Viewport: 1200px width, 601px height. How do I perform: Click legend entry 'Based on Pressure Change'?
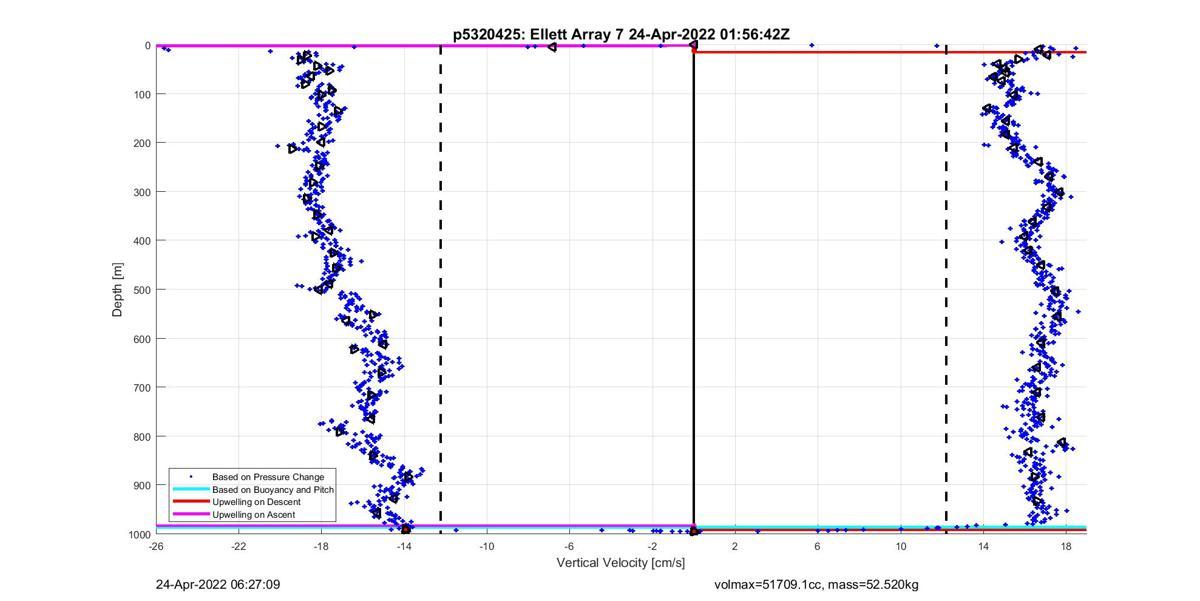[x=268, y=477]
